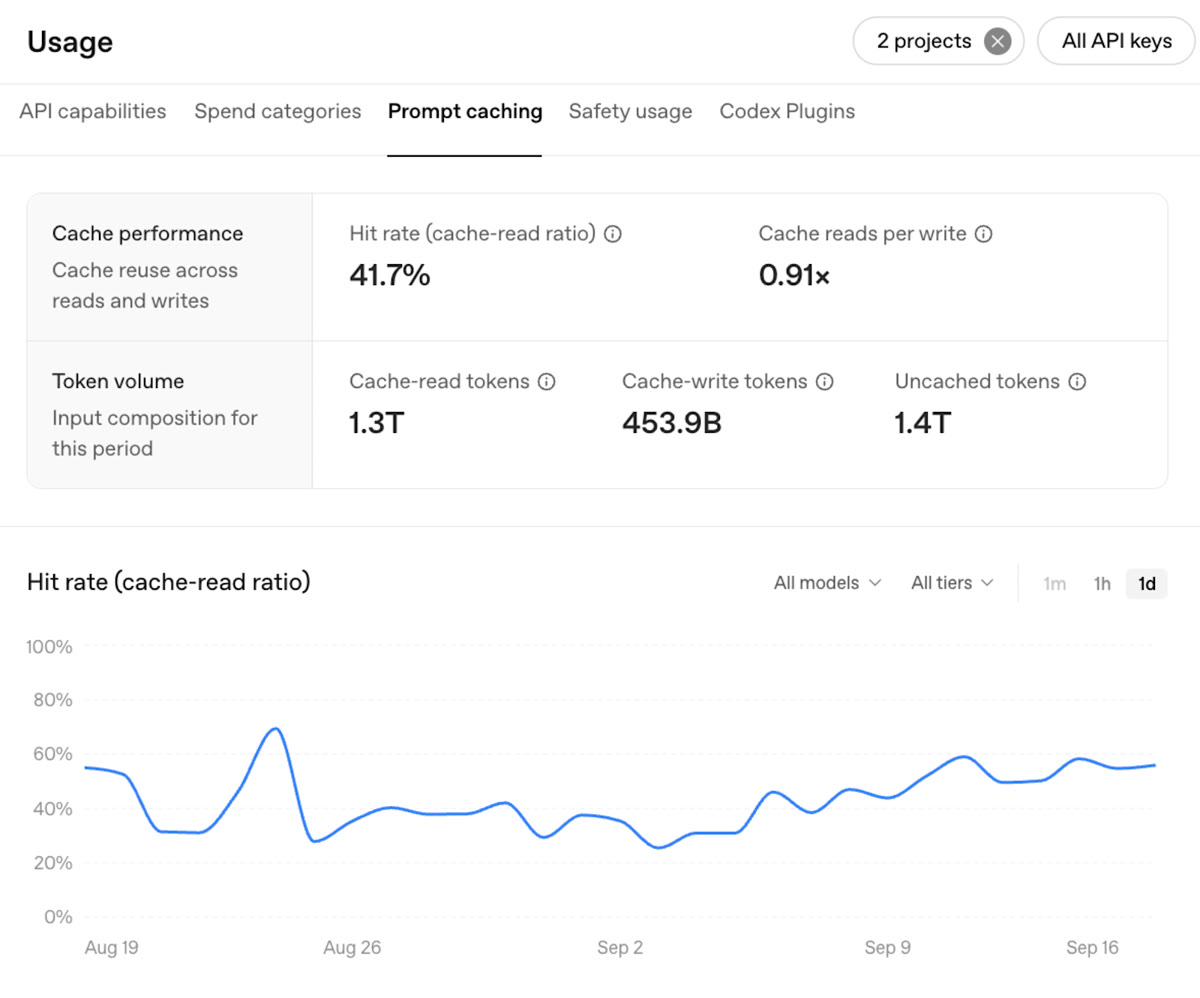The image size is (1200, 998).
Task: Show info for Hit rate (cache-read ratio)
Action: (613, 234)
